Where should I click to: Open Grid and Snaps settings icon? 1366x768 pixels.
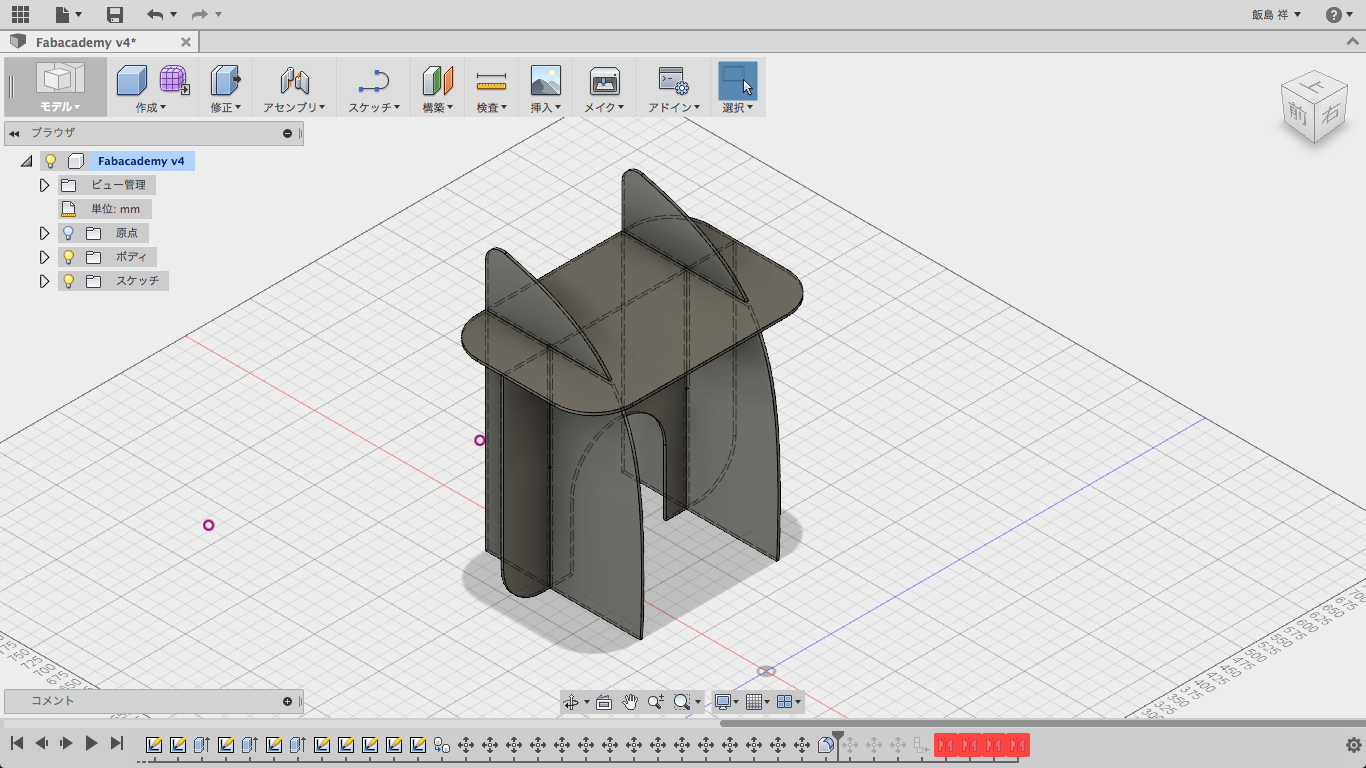pos(755,702)
